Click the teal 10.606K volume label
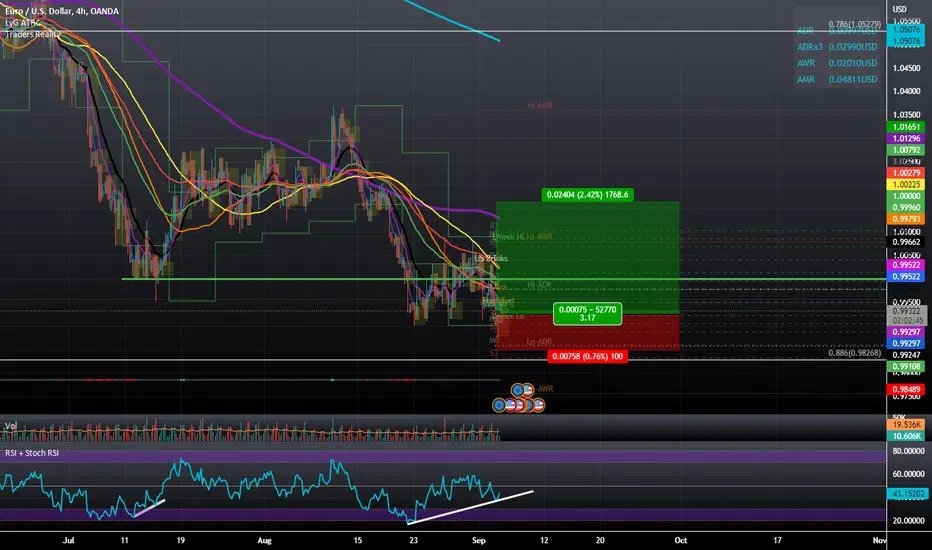Viewport: 932px width, 550px height. (x=905, y=436)
